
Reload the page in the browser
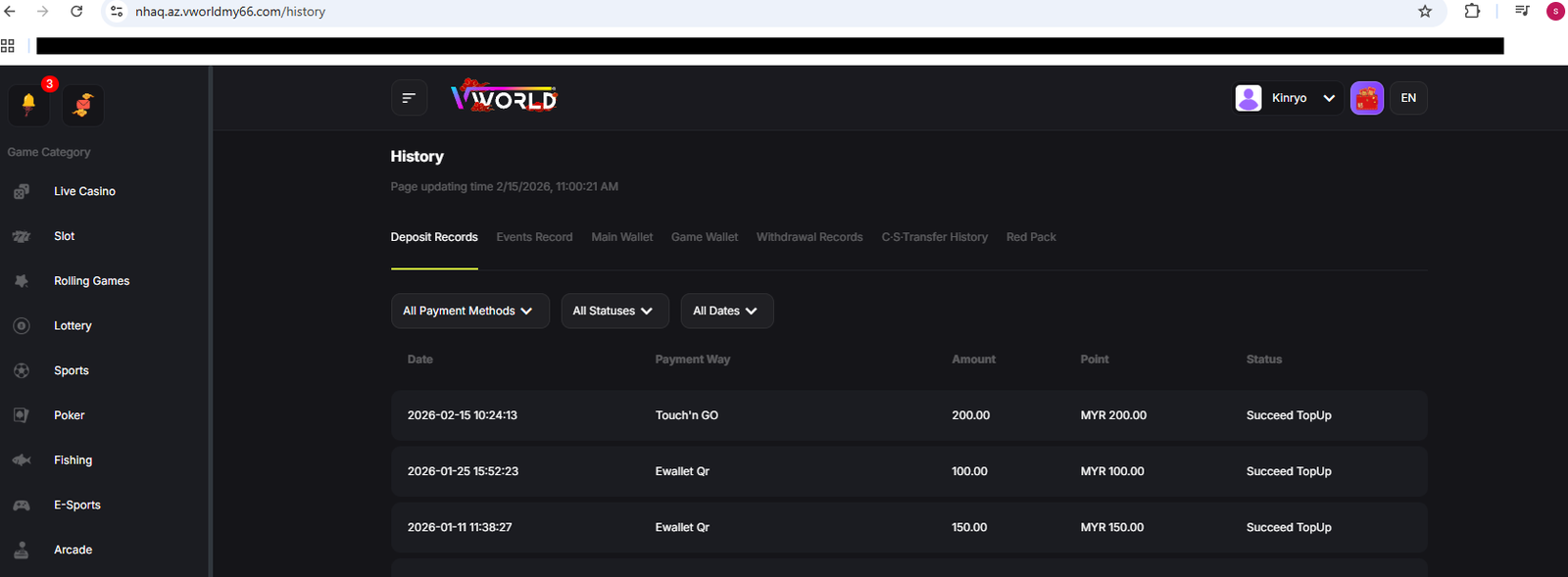[76, 12]
